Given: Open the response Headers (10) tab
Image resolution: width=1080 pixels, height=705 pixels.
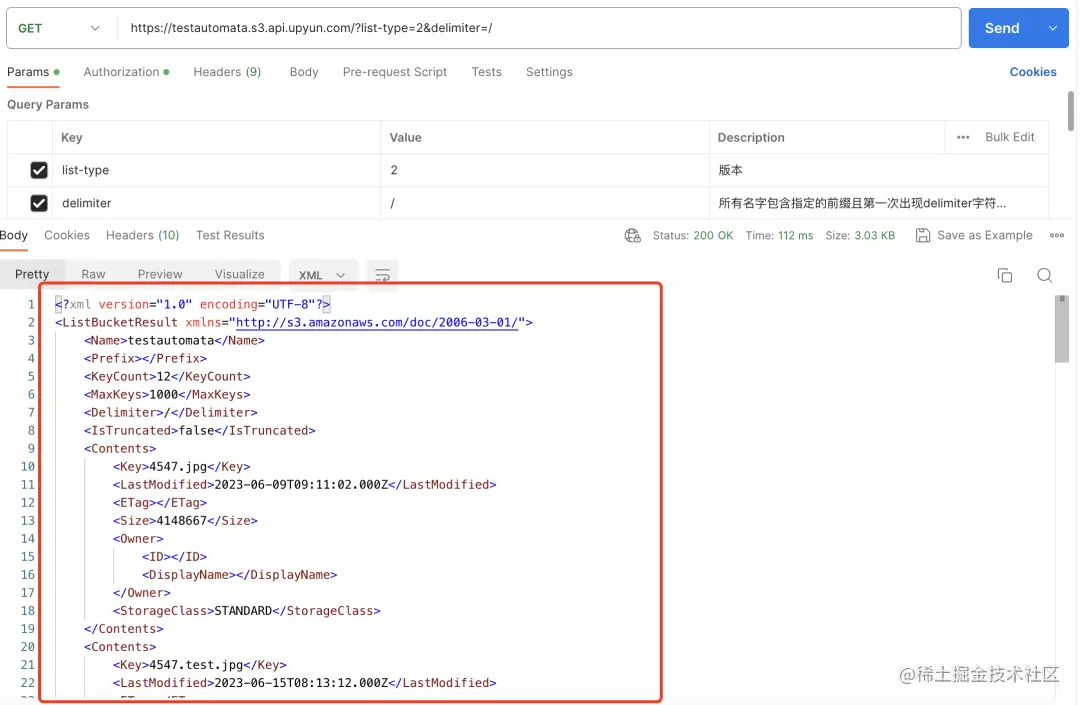Looking at the screenshot, I should coord(143,235).
